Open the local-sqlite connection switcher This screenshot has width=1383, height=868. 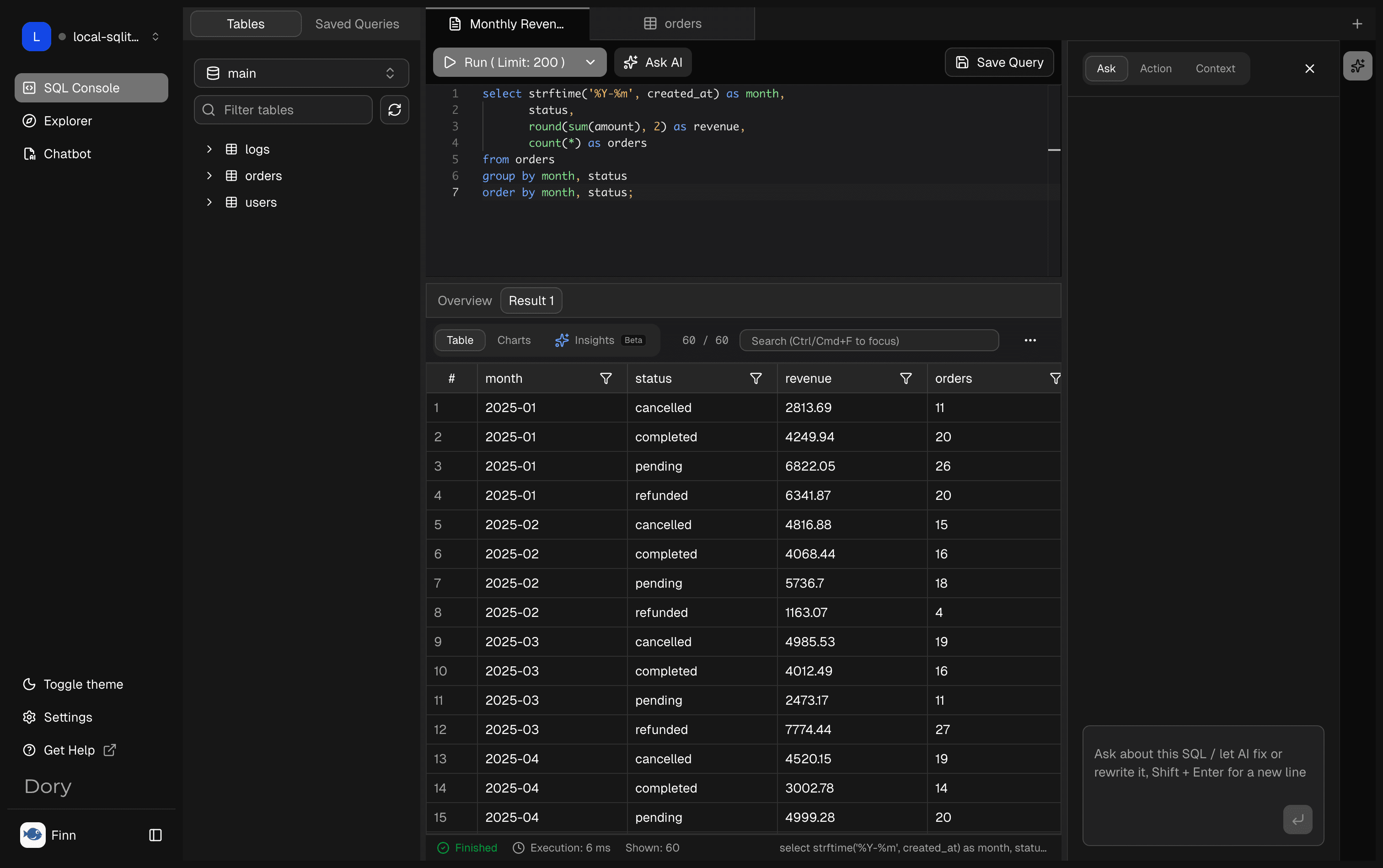92,37
